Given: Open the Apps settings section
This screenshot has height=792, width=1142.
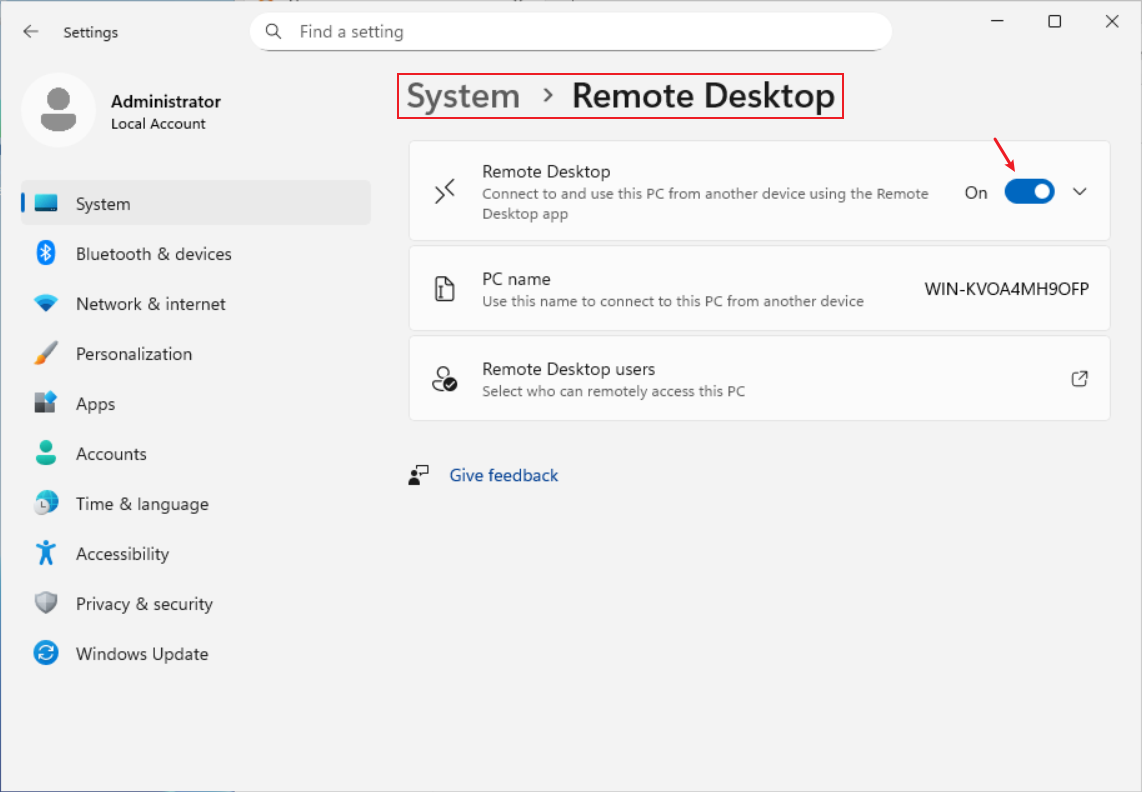Looking at the screenshot, I should click(x=96, y=404).
